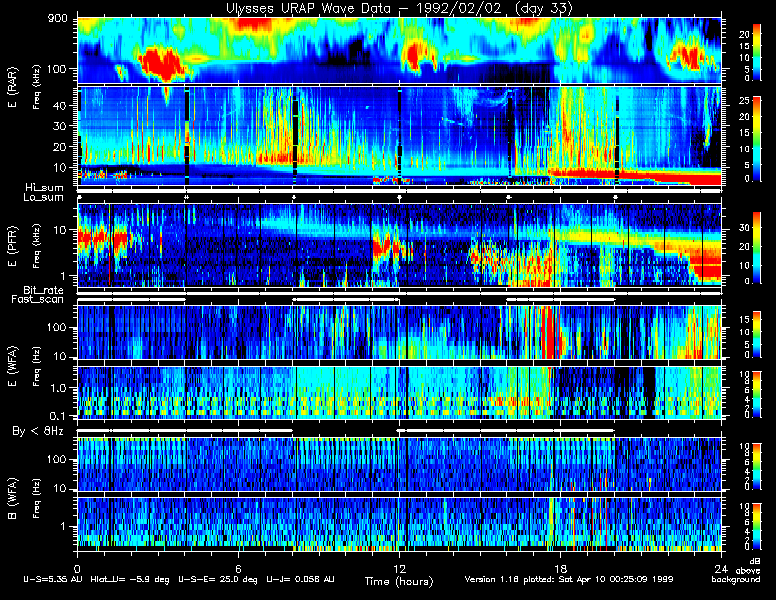Select the 'E (RAR)' axis label
Screen dimensions: 776x600
(x=12, y=88)
